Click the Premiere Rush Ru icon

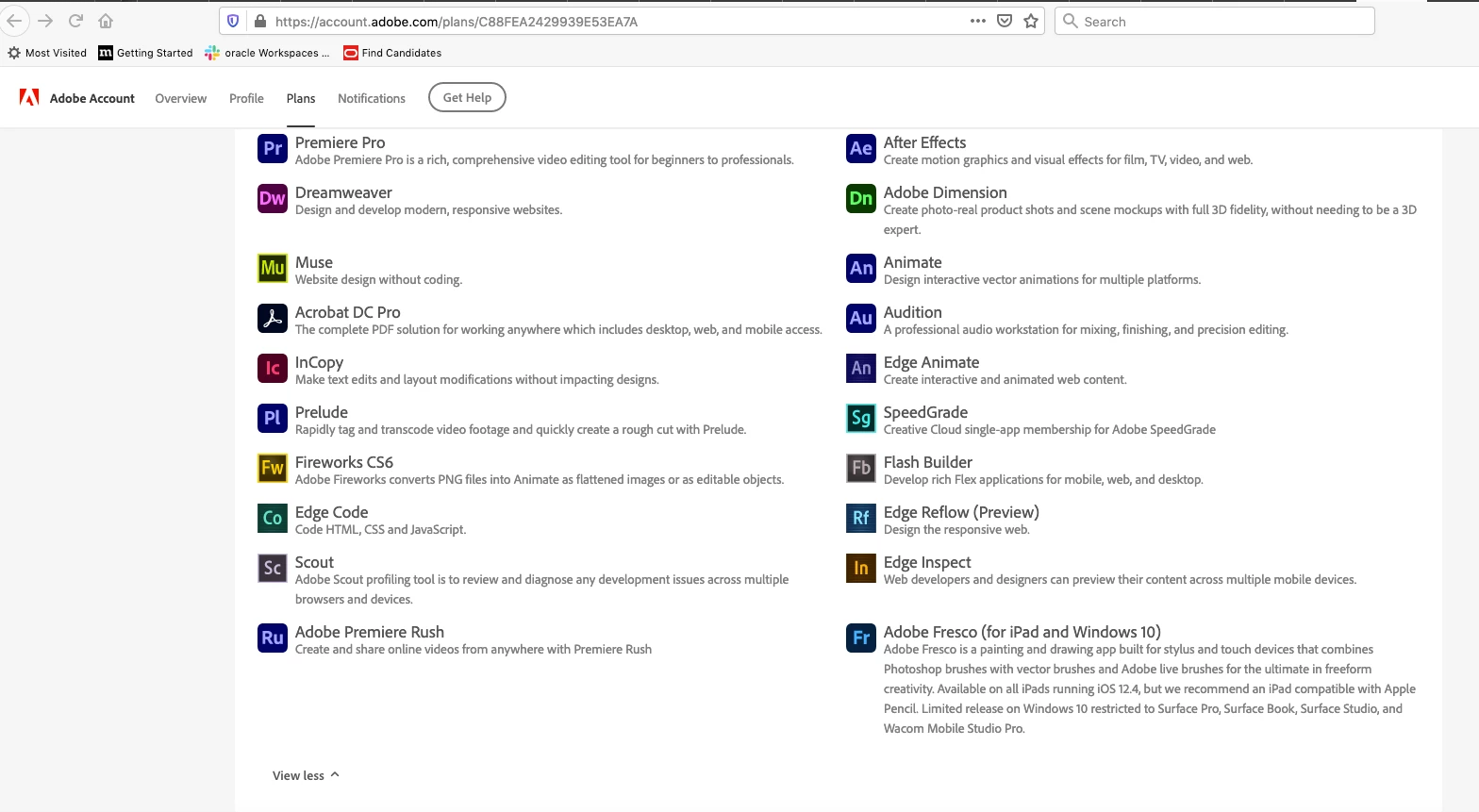pyautogui.click(x=273, y=638)
